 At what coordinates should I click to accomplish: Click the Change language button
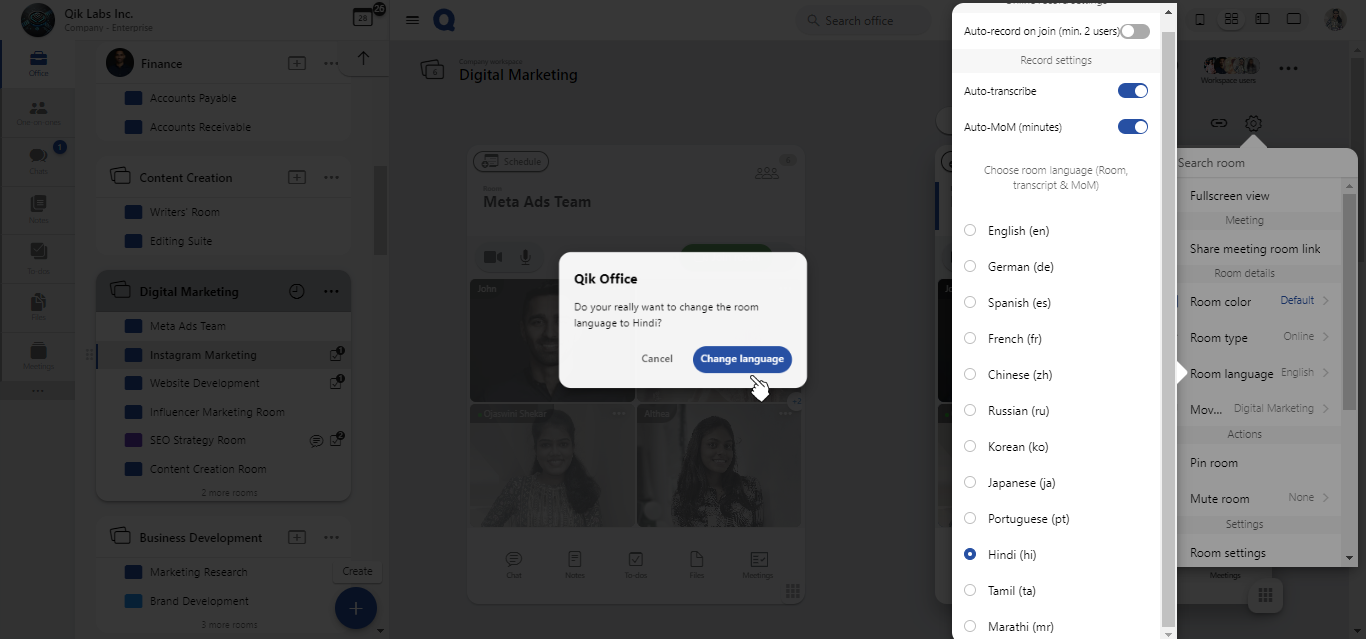[741, 359]
